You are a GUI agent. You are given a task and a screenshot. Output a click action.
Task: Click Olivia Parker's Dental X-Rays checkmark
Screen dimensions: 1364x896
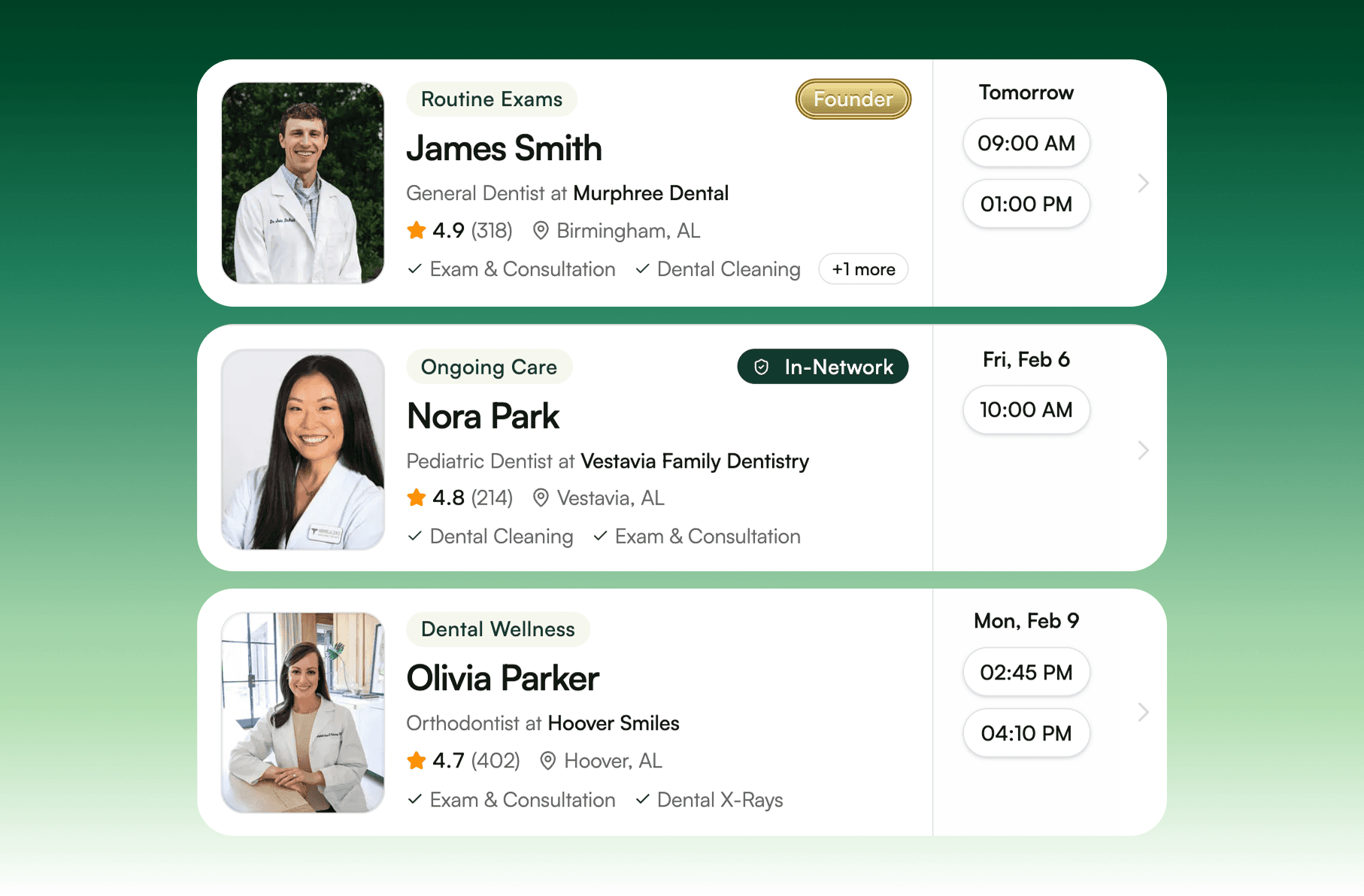(x=642, y=800)
